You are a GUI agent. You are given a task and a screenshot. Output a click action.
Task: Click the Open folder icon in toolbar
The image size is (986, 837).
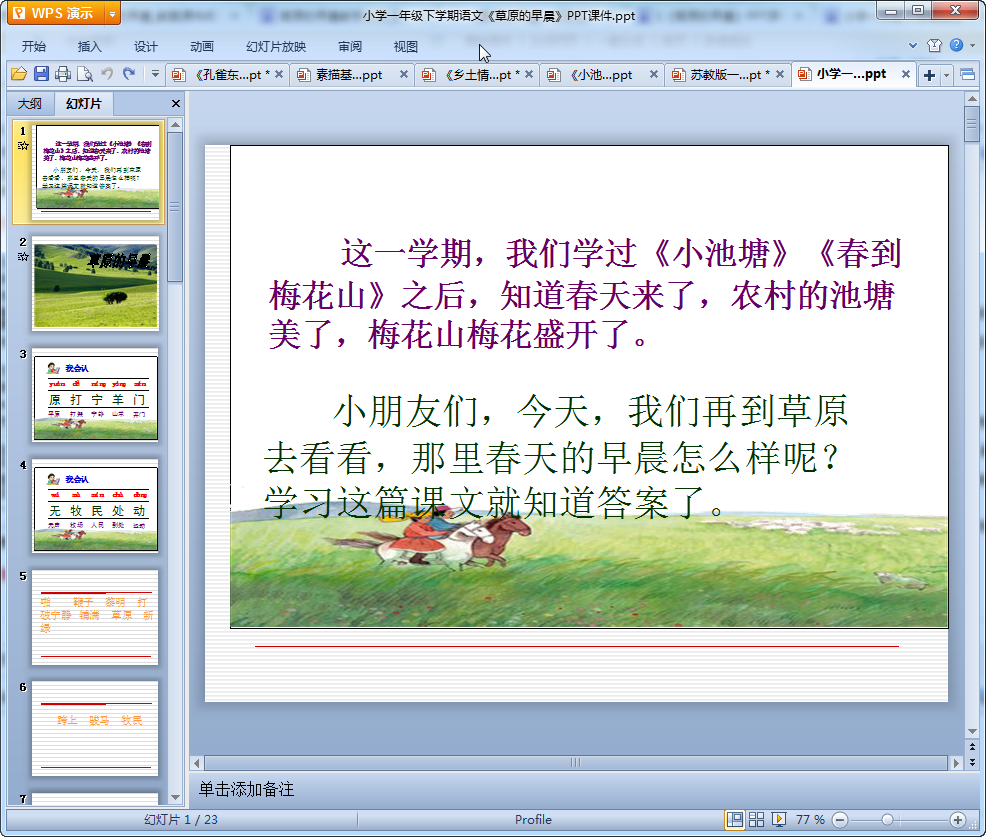coord(19,74)
